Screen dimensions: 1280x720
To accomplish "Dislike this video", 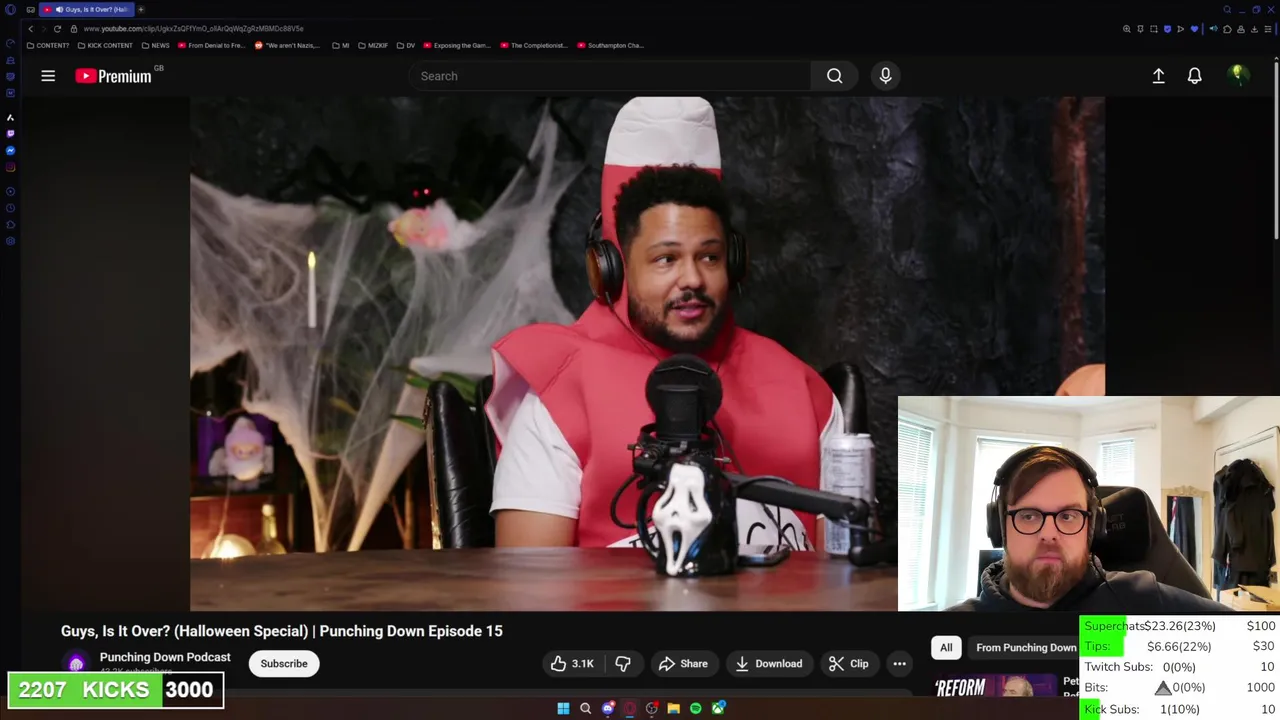I will tap(623, 664).
